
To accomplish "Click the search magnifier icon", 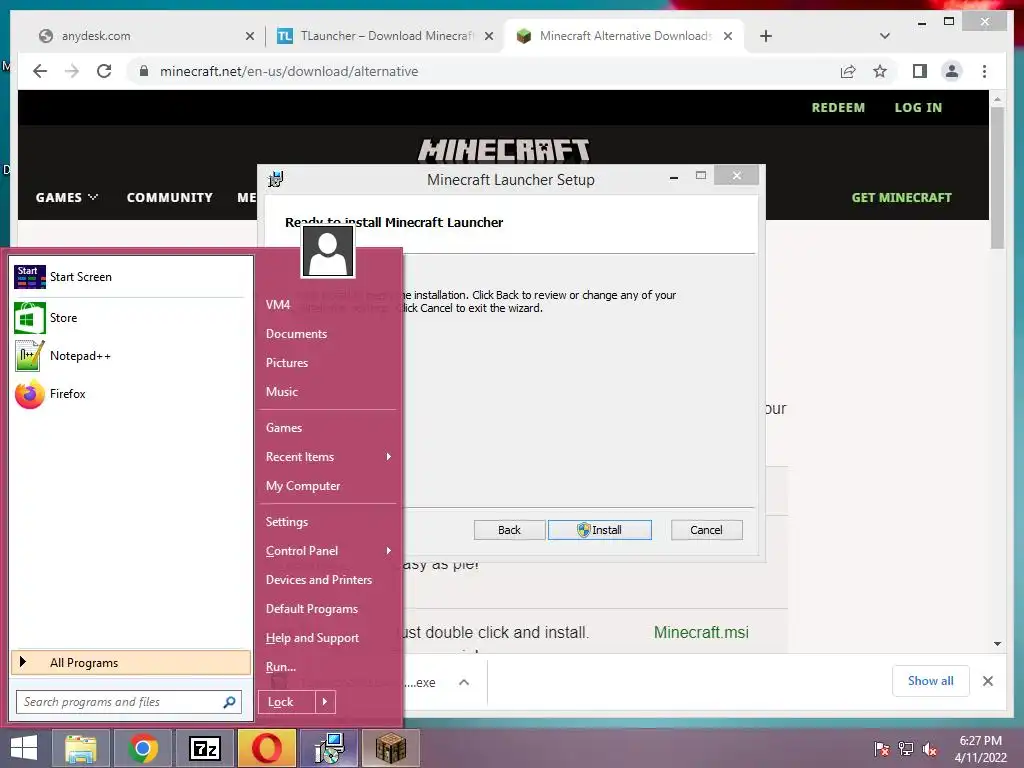I will [229, 702].
